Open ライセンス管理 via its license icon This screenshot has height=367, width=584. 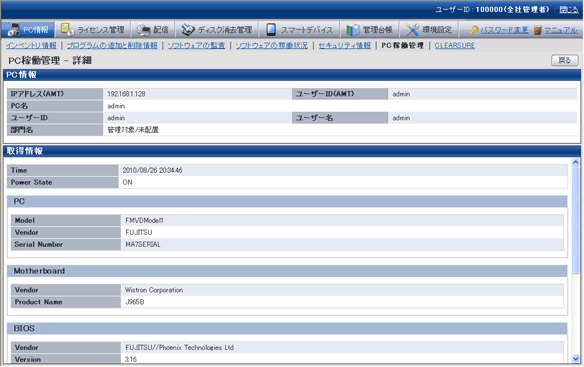point(67,29)
